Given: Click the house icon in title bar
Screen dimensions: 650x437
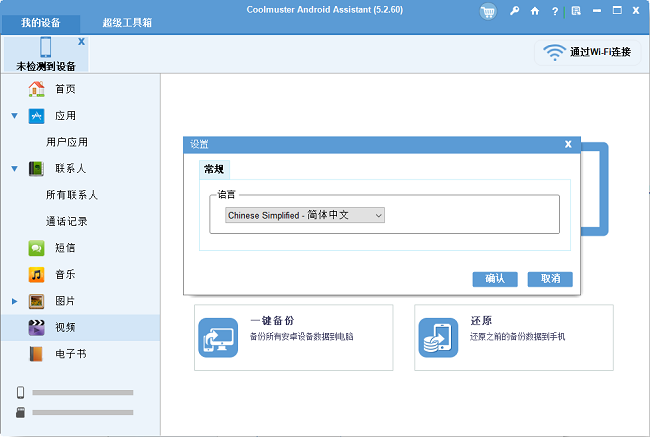Looking at the screenshot, I should click(x=535, y=11).
